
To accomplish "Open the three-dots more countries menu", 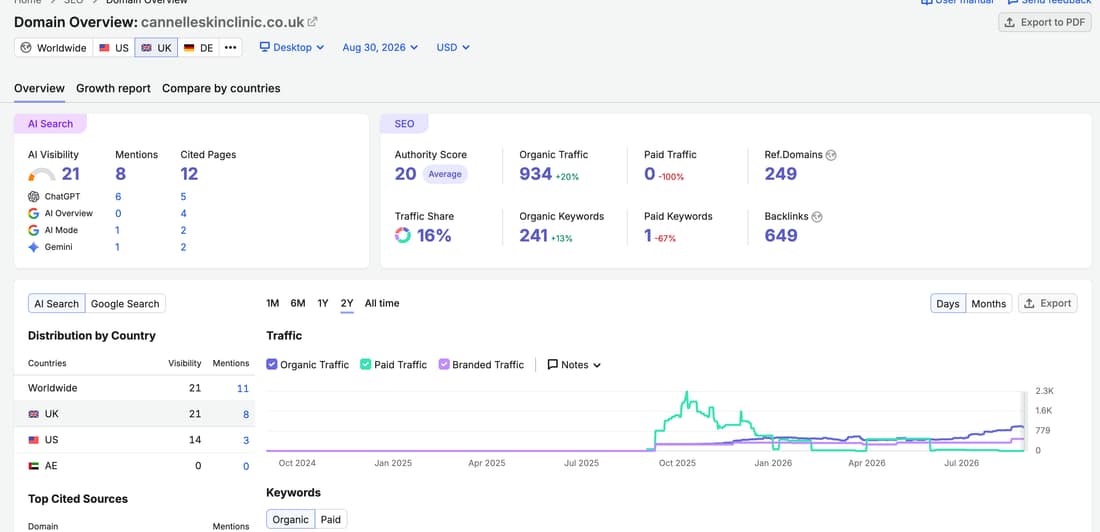I will pos(230,48).
